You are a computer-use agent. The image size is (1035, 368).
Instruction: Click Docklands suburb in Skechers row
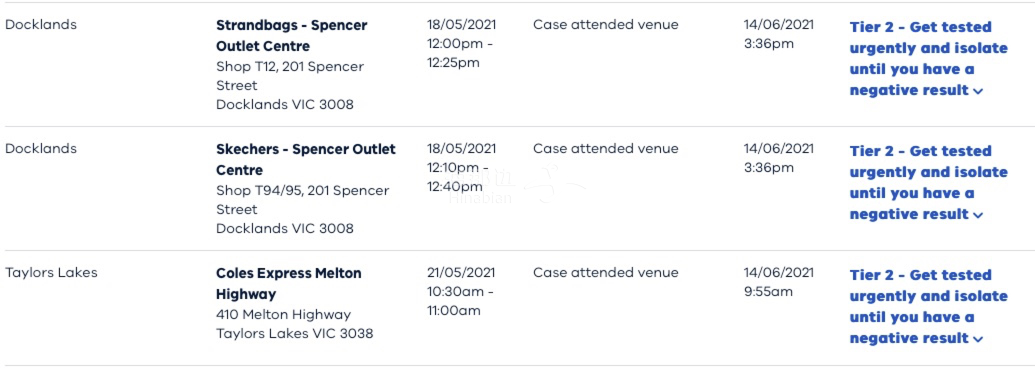coord(40,148)
